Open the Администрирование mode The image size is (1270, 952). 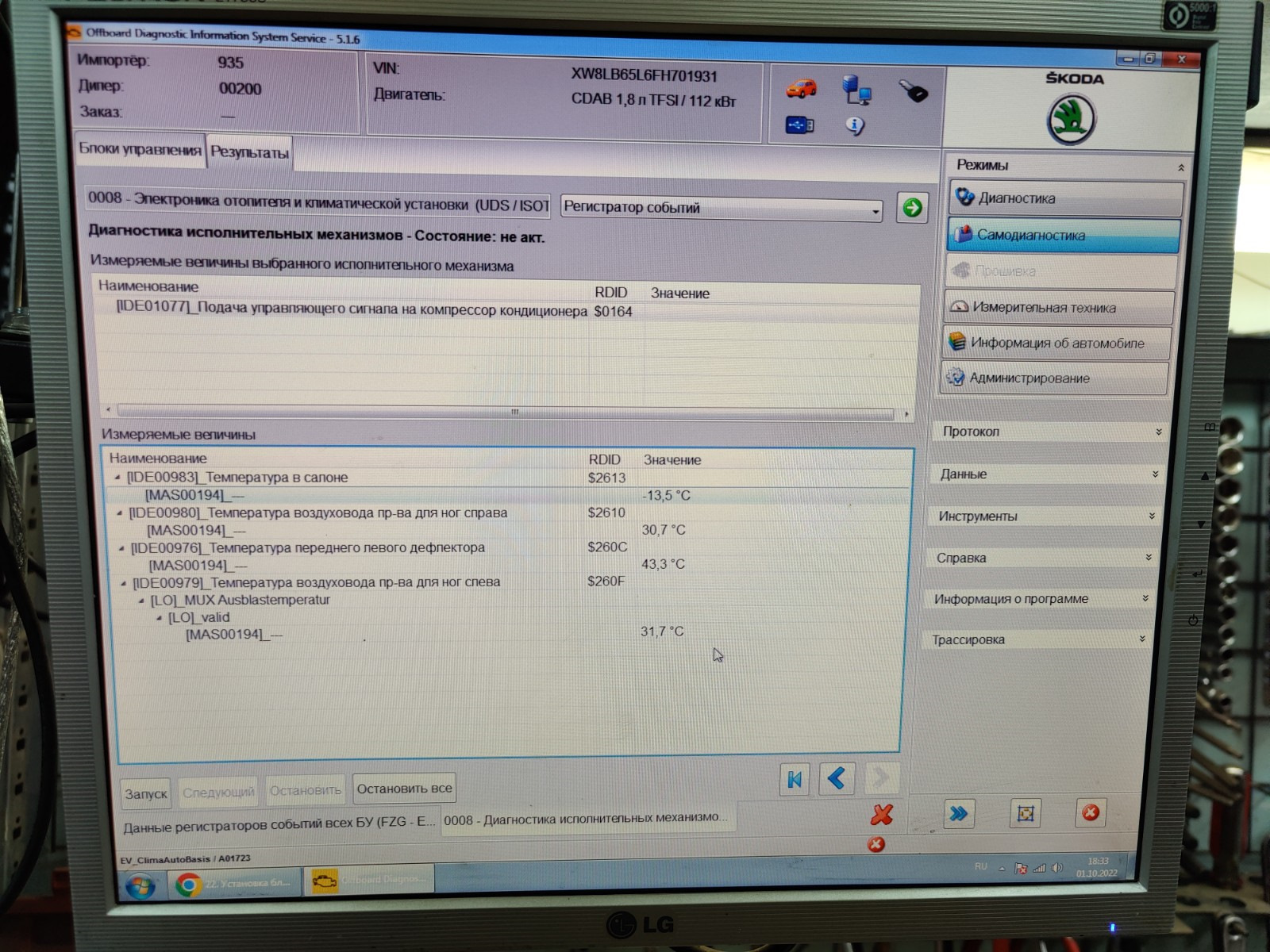[1055, 378]
